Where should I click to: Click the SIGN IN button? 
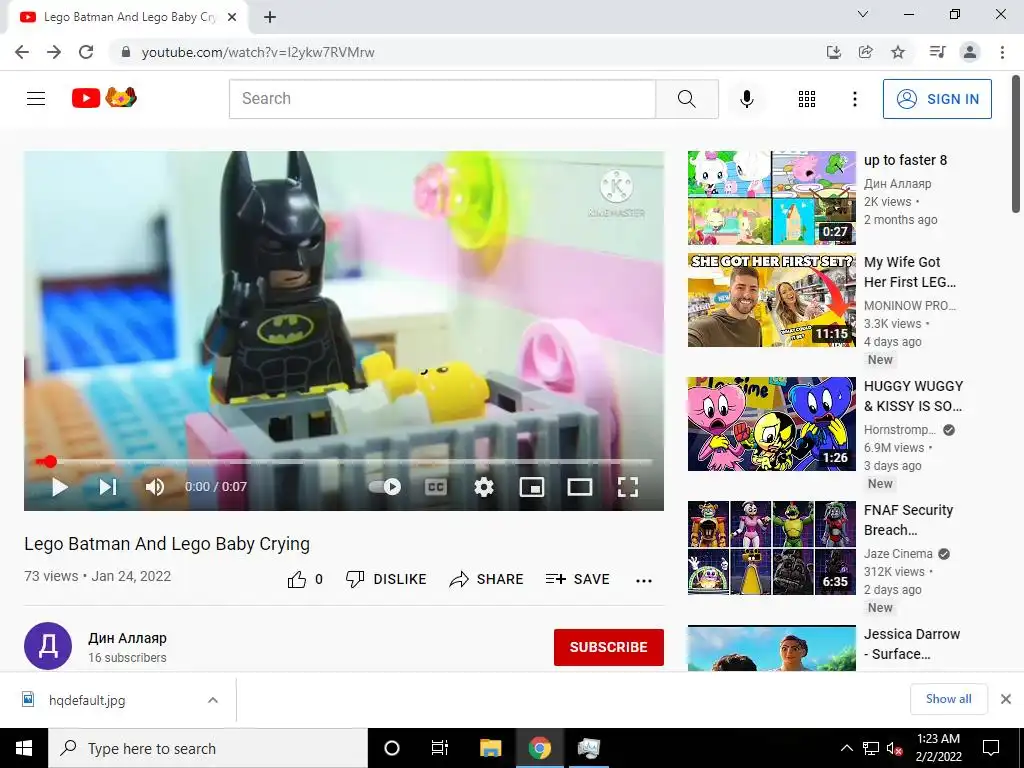(x=937, y=99)
